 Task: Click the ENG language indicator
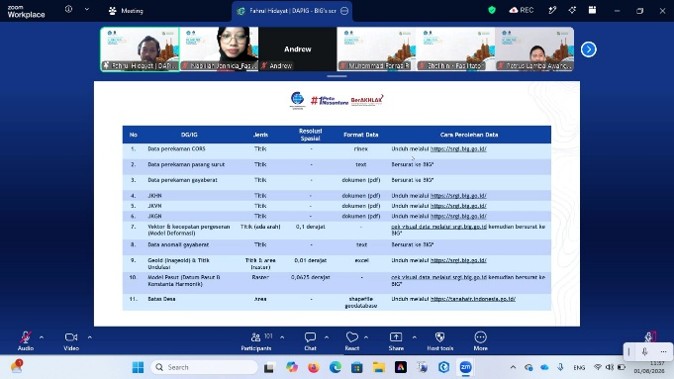pos(579,367)
